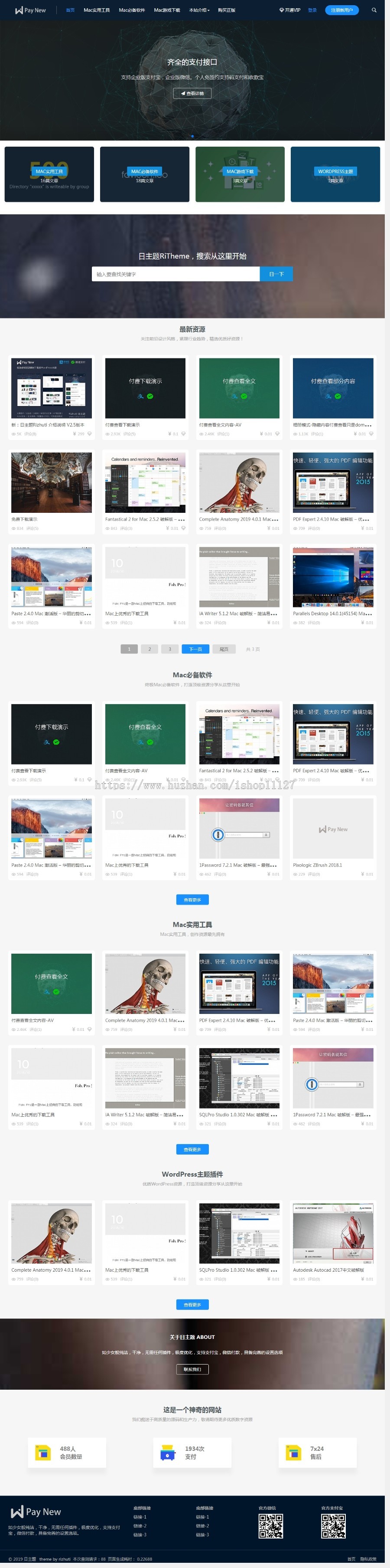This screenshot has height=1568, width=390.
Task: Open the Complete Anatomy 2019 thumbnail in 最新资源
Action: click(239, 482)
